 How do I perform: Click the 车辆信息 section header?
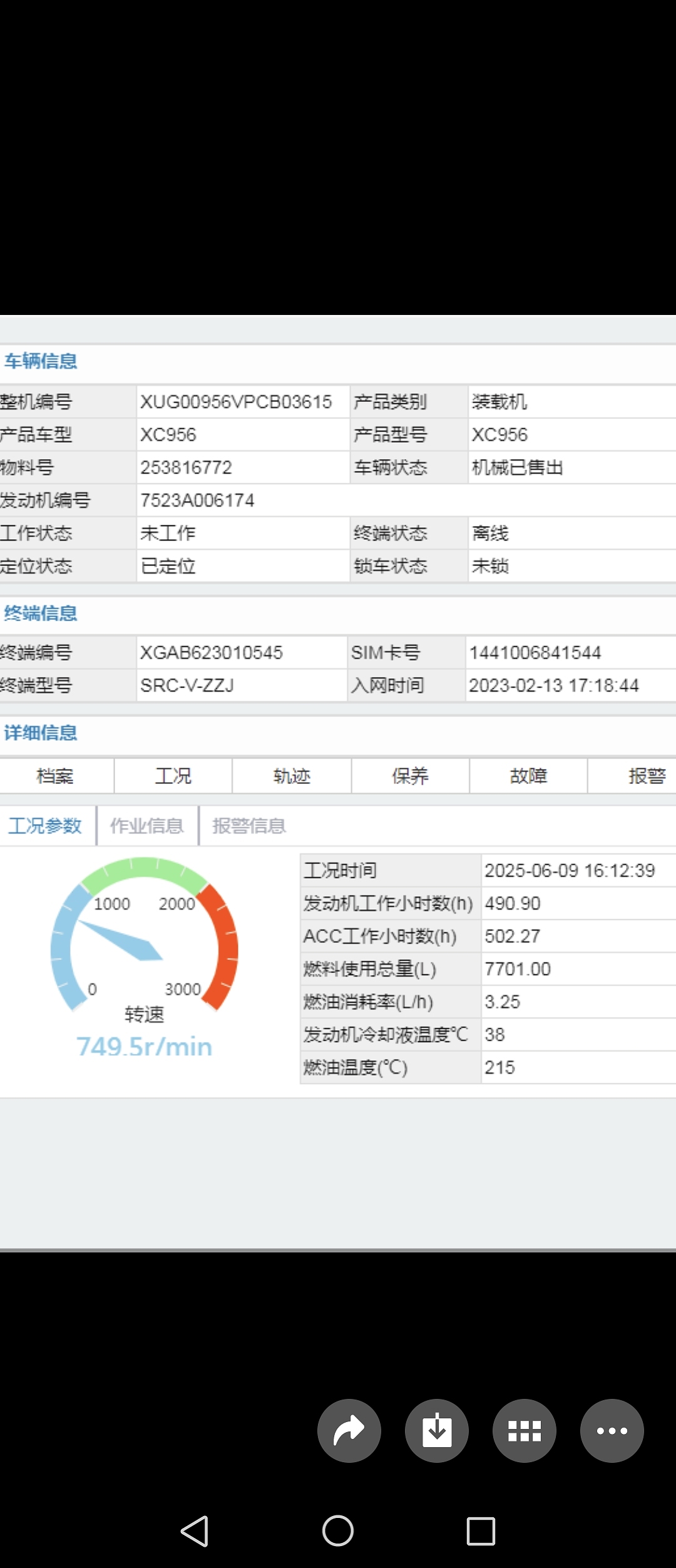tap(41, 361)
